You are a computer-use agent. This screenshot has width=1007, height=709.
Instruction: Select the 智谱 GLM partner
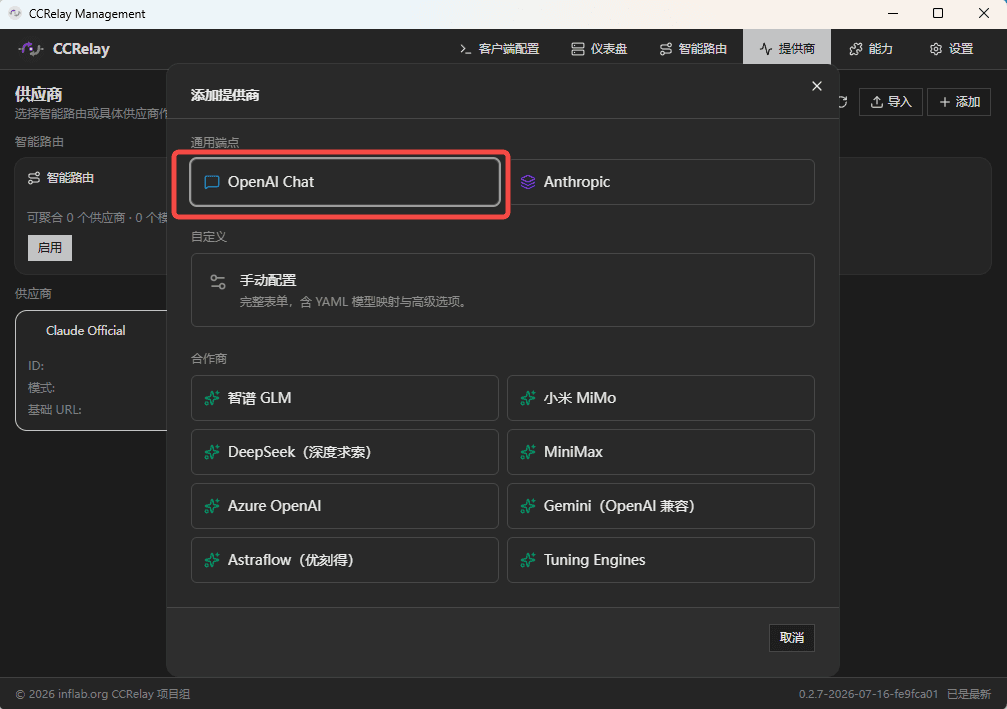pos(345,398)
